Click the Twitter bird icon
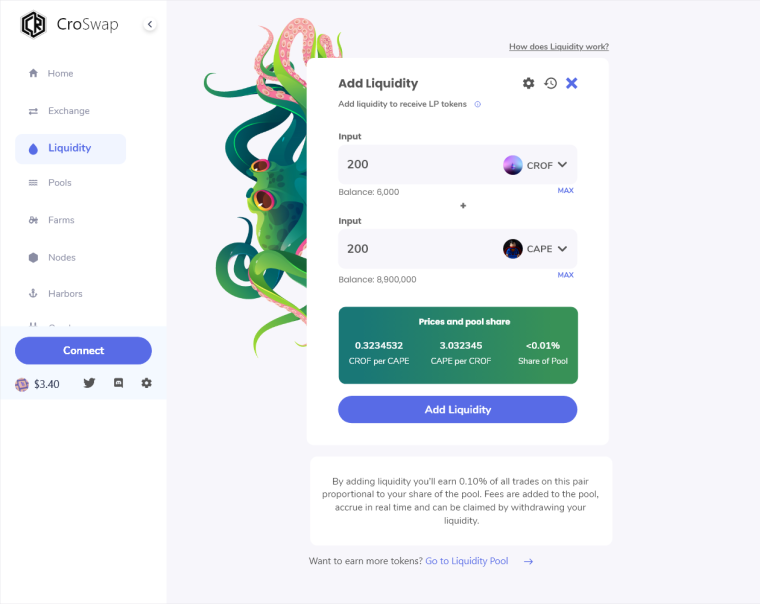760x604 pixels. tap(89, 383)
